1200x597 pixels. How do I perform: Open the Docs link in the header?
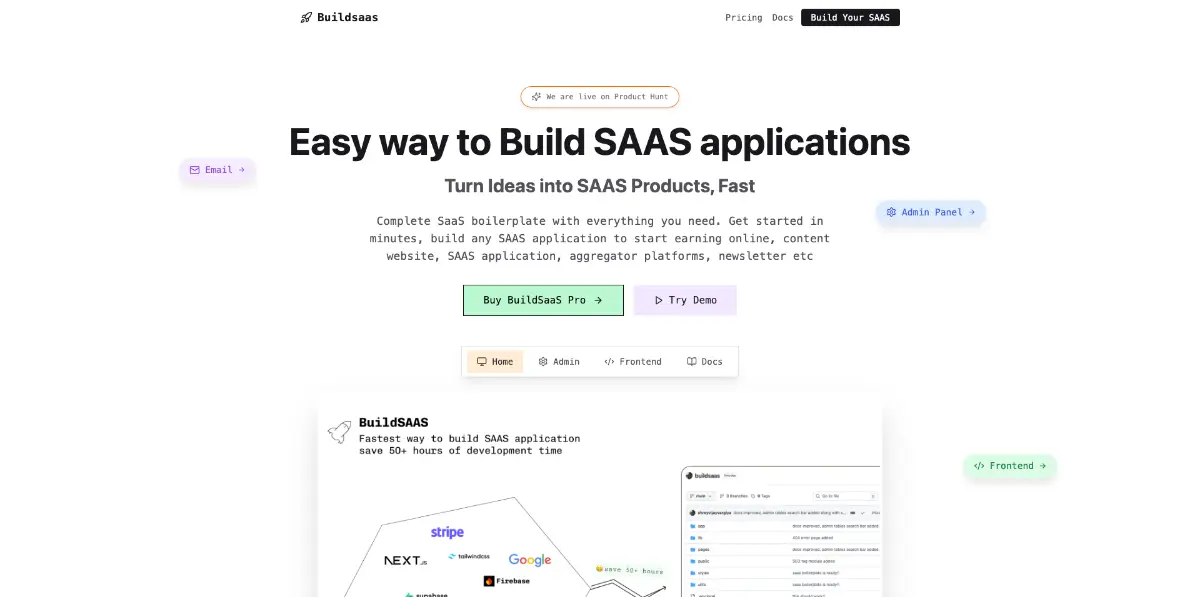coord(782,18)
